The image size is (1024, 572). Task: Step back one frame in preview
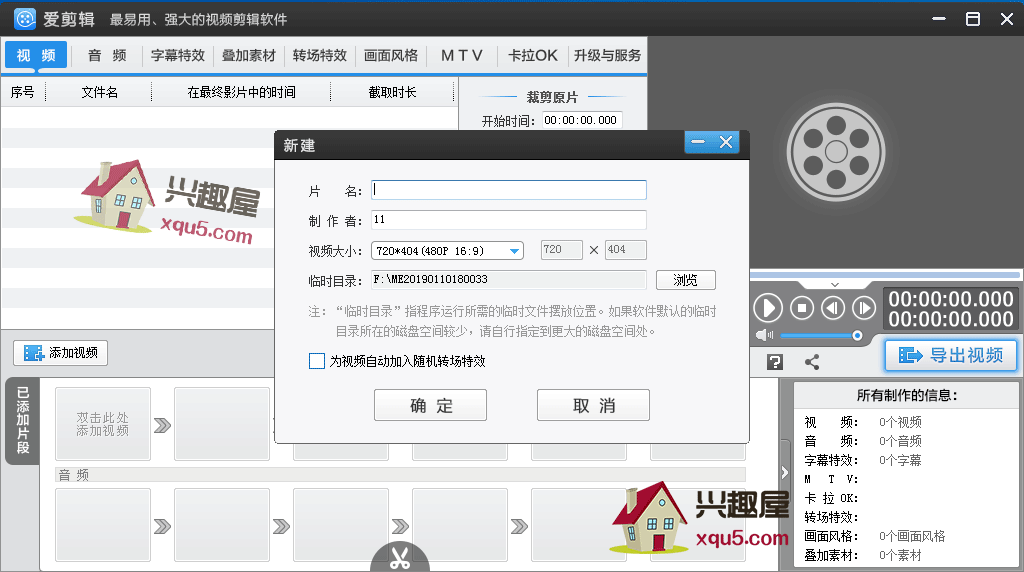tap(833, 308)
